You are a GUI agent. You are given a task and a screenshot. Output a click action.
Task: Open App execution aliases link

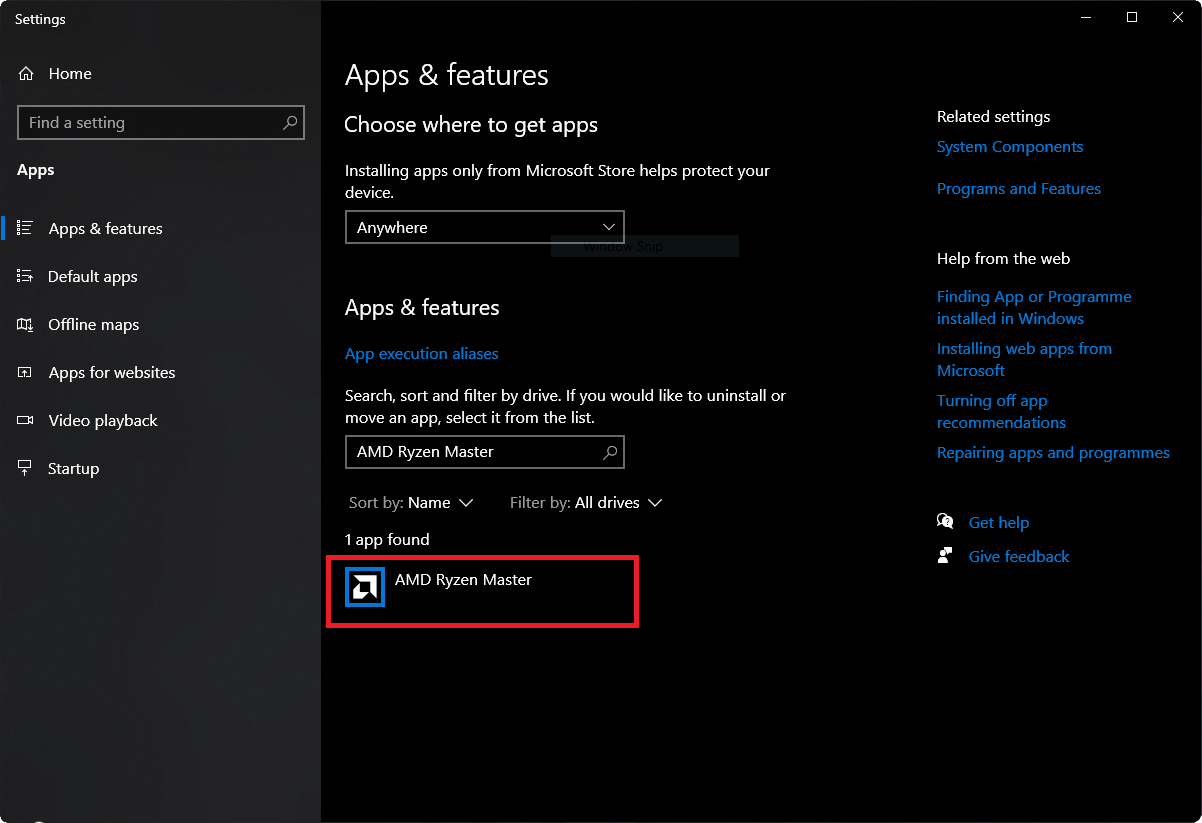point(421,354)
